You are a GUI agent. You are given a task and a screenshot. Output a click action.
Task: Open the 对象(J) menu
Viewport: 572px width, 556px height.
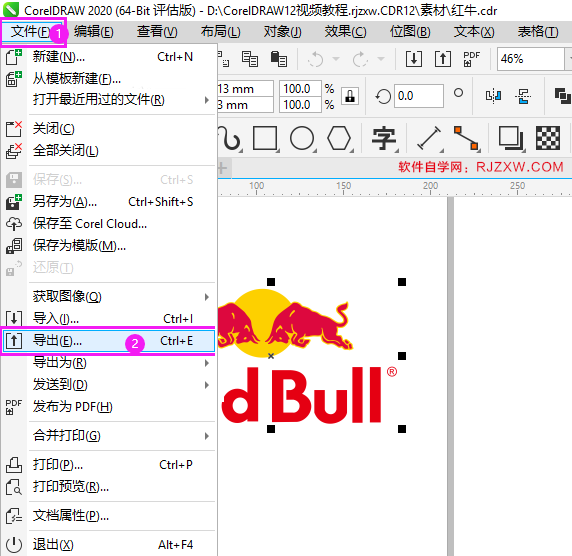(282, 32)
